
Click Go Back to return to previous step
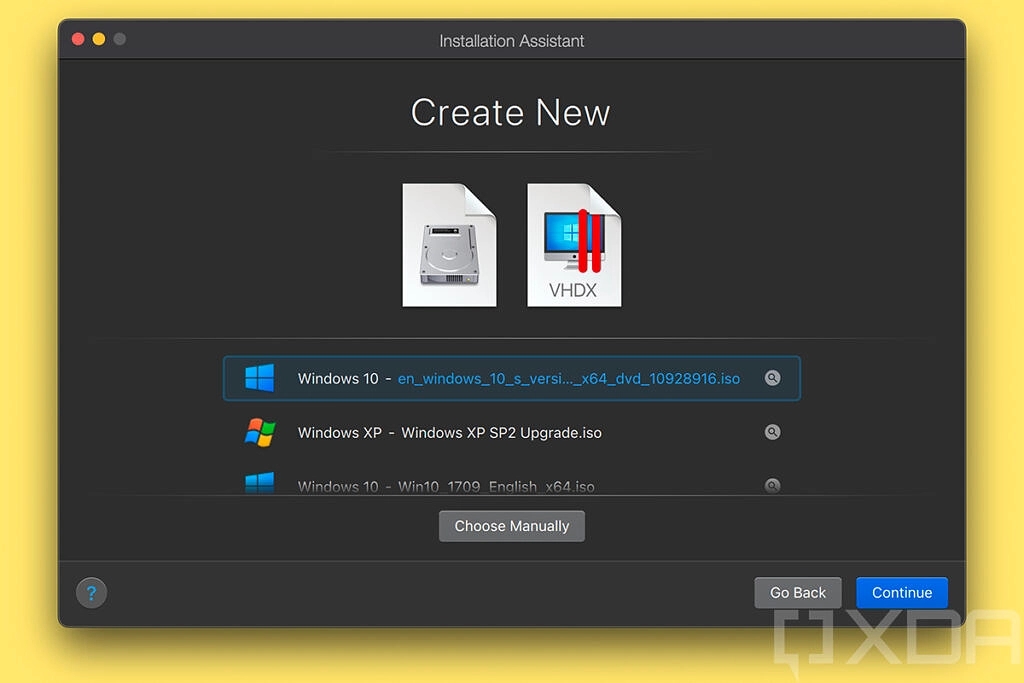point(797,592)
